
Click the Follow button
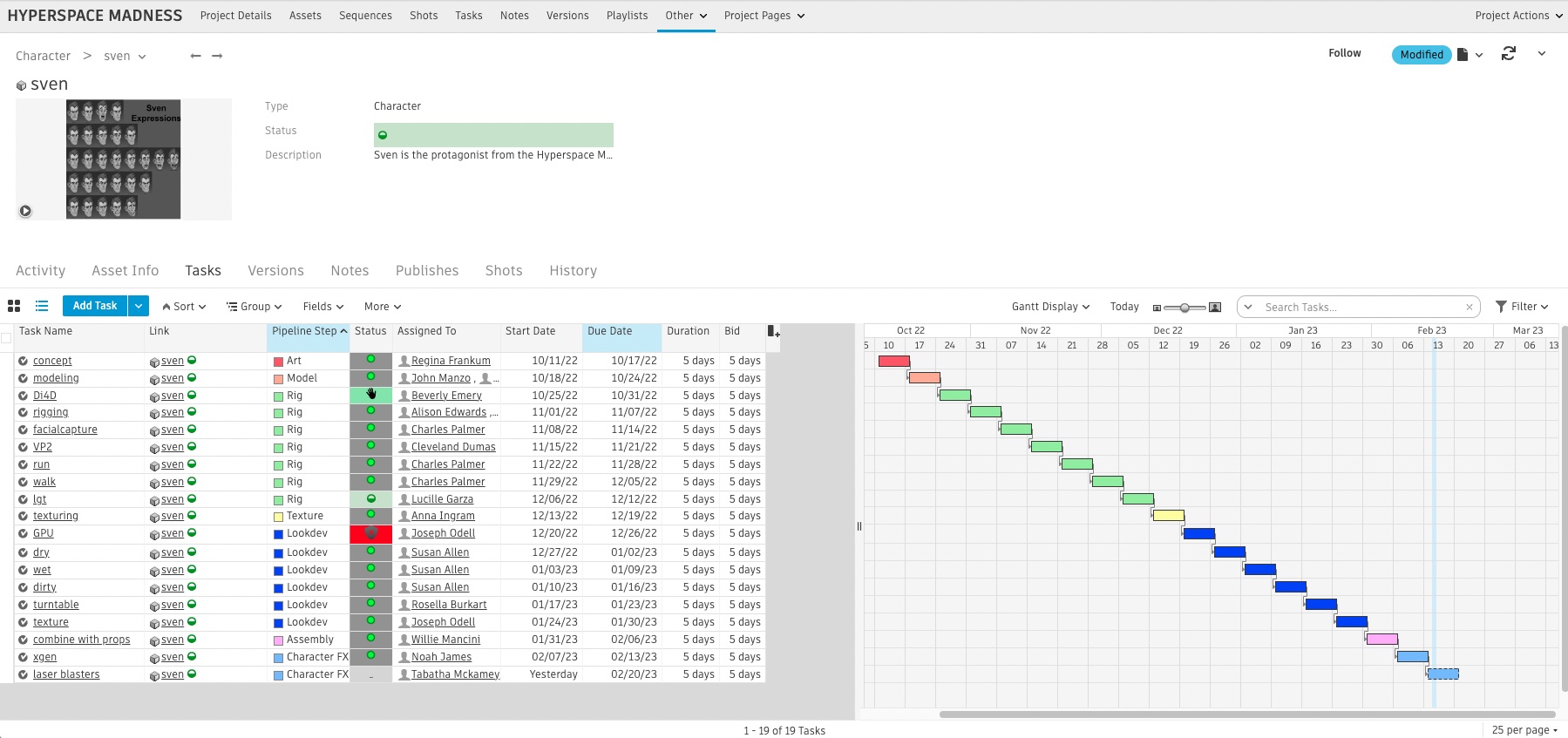pos(1344,53)
